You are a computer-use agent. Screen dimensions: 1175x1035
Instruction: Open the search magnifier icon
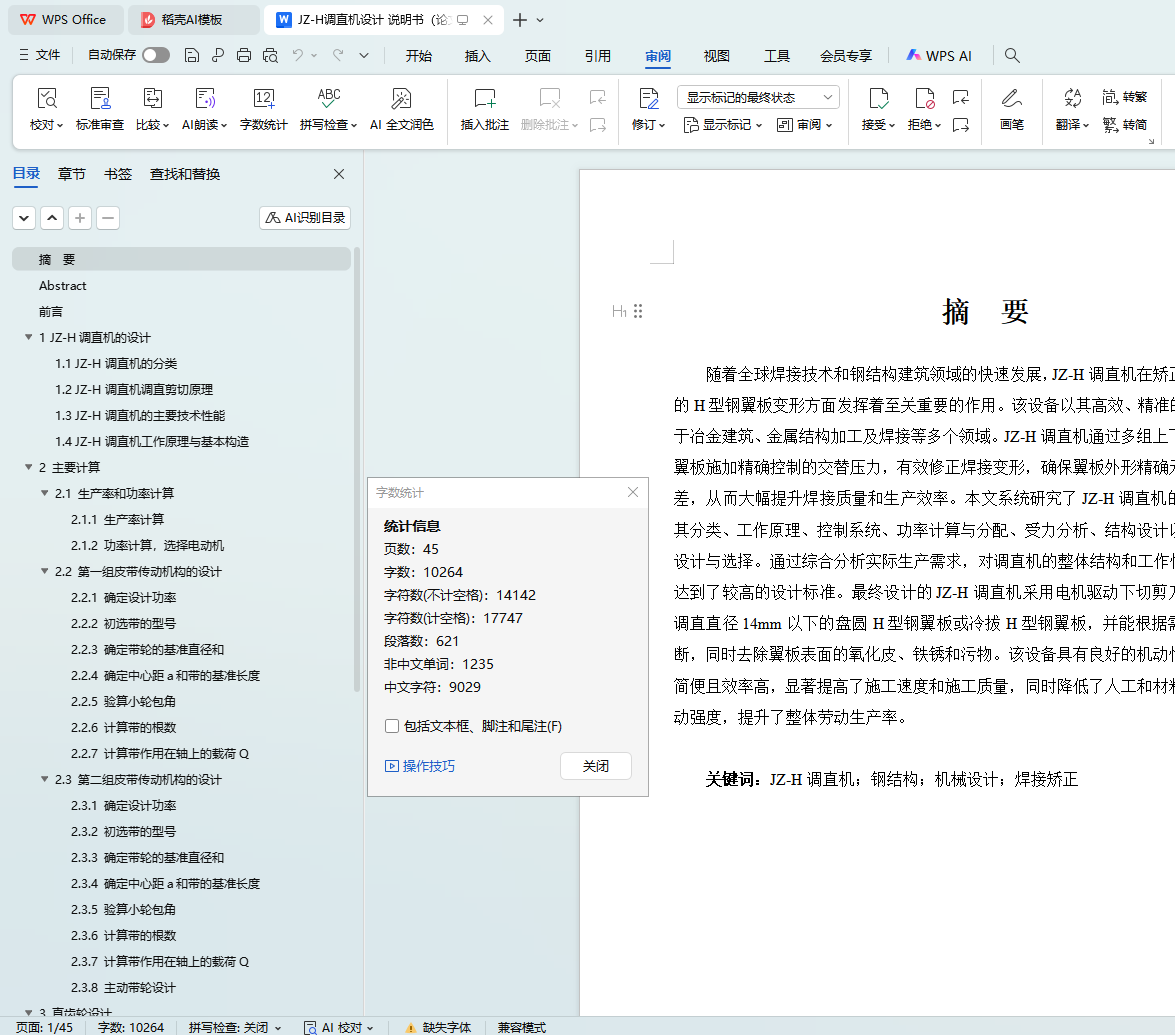coord(1012,55)
